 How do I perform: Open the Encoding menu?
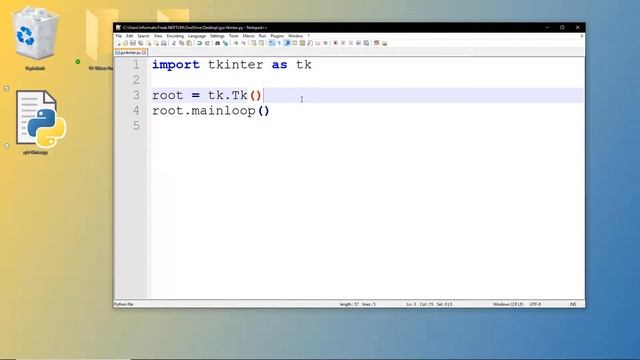tap(175, 36)
